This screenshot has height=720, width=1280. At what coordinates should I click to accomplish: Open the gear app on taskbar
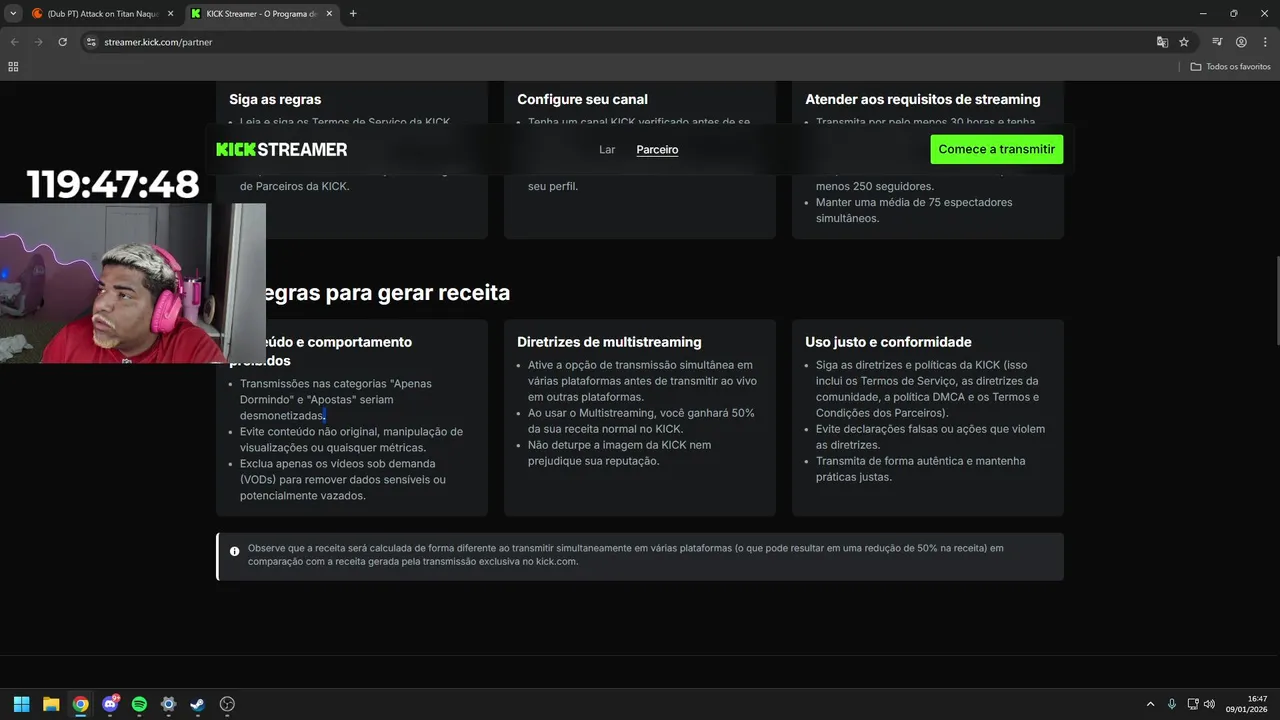click(169, 704)
